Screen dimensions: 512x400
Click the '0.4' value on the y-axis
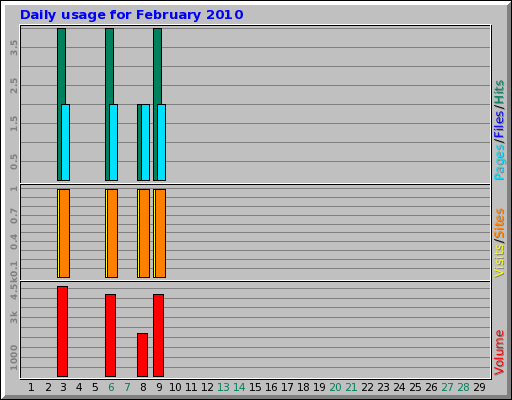tap(14, 242)
